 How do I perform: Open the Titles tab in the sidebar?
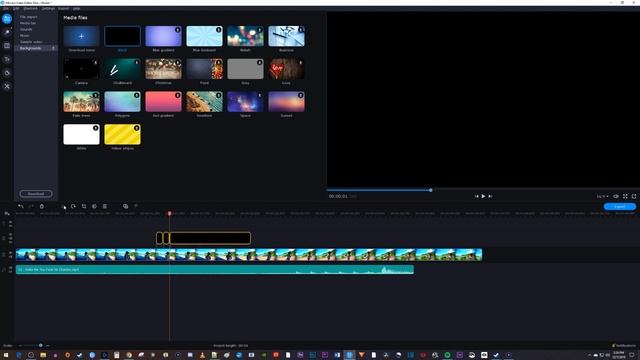7,60
